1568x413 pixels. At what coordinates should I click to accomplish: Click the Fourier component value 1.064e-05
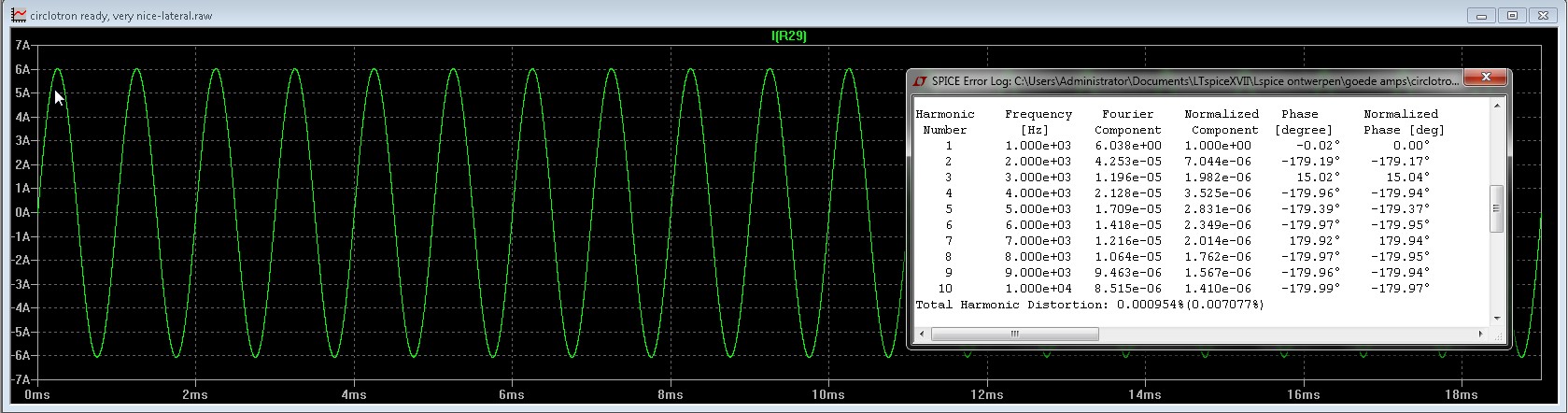click(x=1128, y=257)
